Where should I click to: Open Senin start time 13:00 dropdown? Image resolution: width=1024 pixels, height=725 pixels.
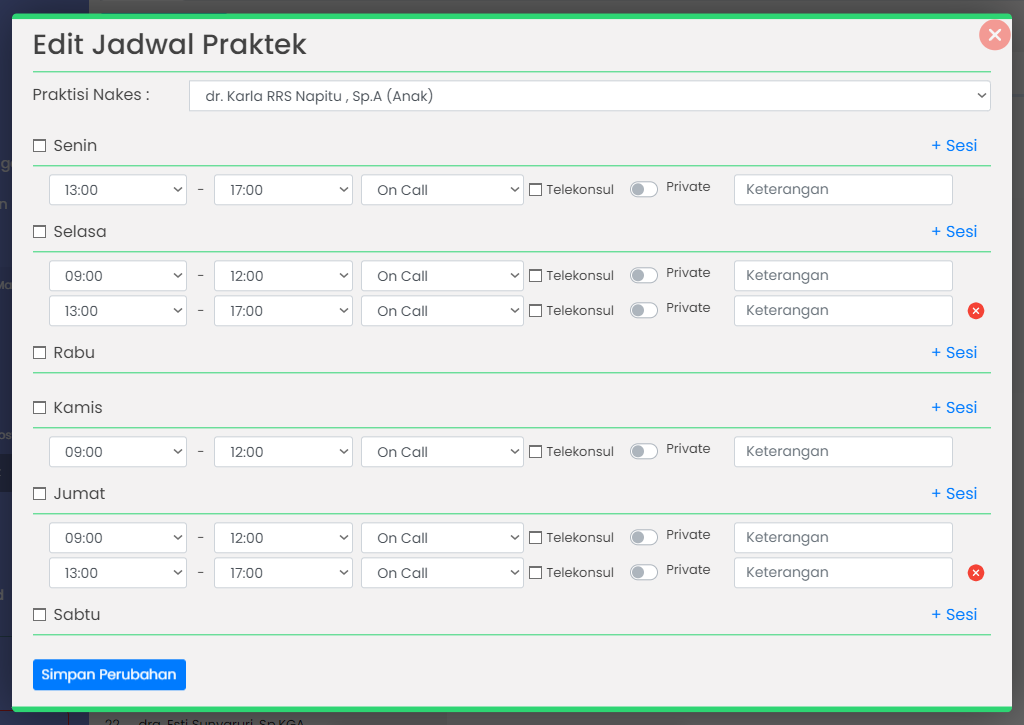[x=118, y=190]
